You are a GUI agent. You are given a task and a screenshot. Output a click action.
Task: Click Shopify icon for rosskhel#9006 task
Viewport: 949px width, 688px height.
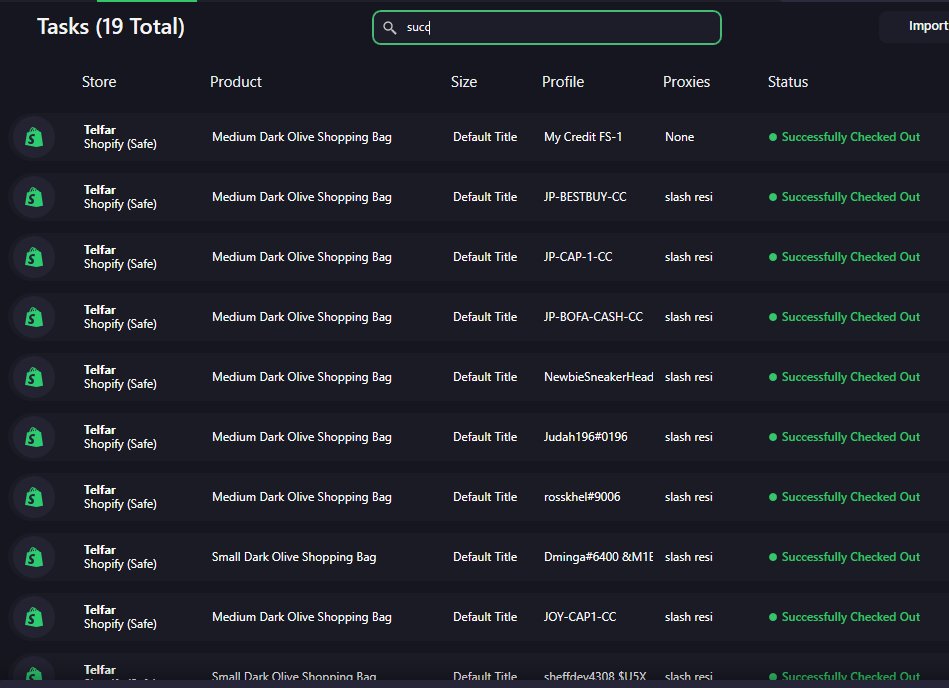point(34,497)
